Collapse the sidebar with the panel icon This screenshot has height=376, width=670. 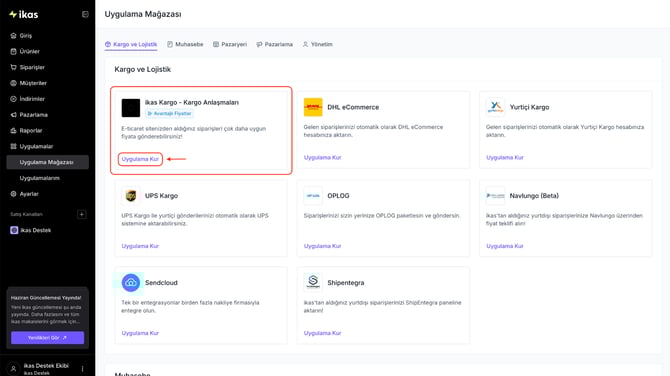(85, 15)
